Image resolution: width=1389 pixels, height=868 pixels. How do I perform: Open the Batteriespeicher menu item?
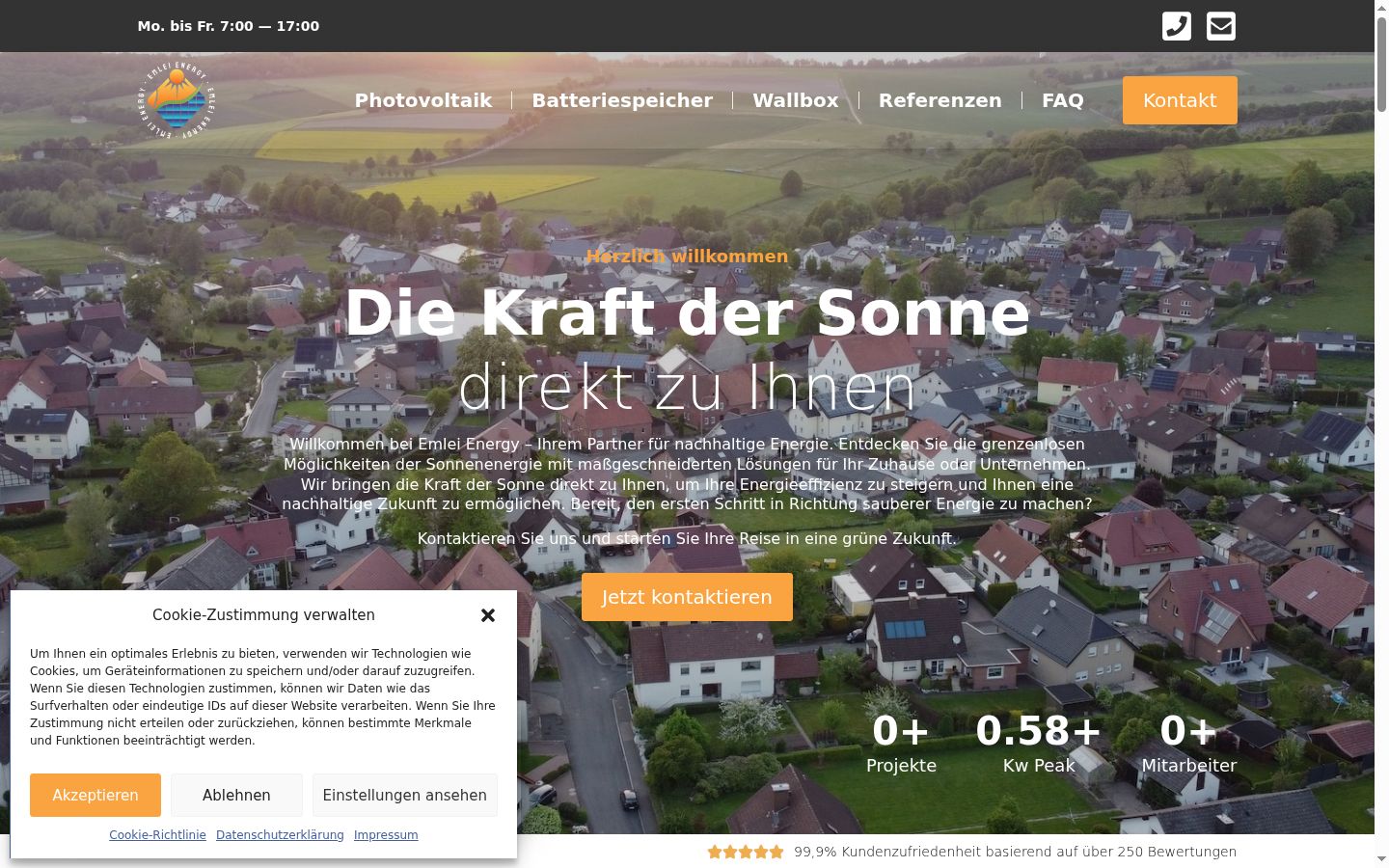622,100
